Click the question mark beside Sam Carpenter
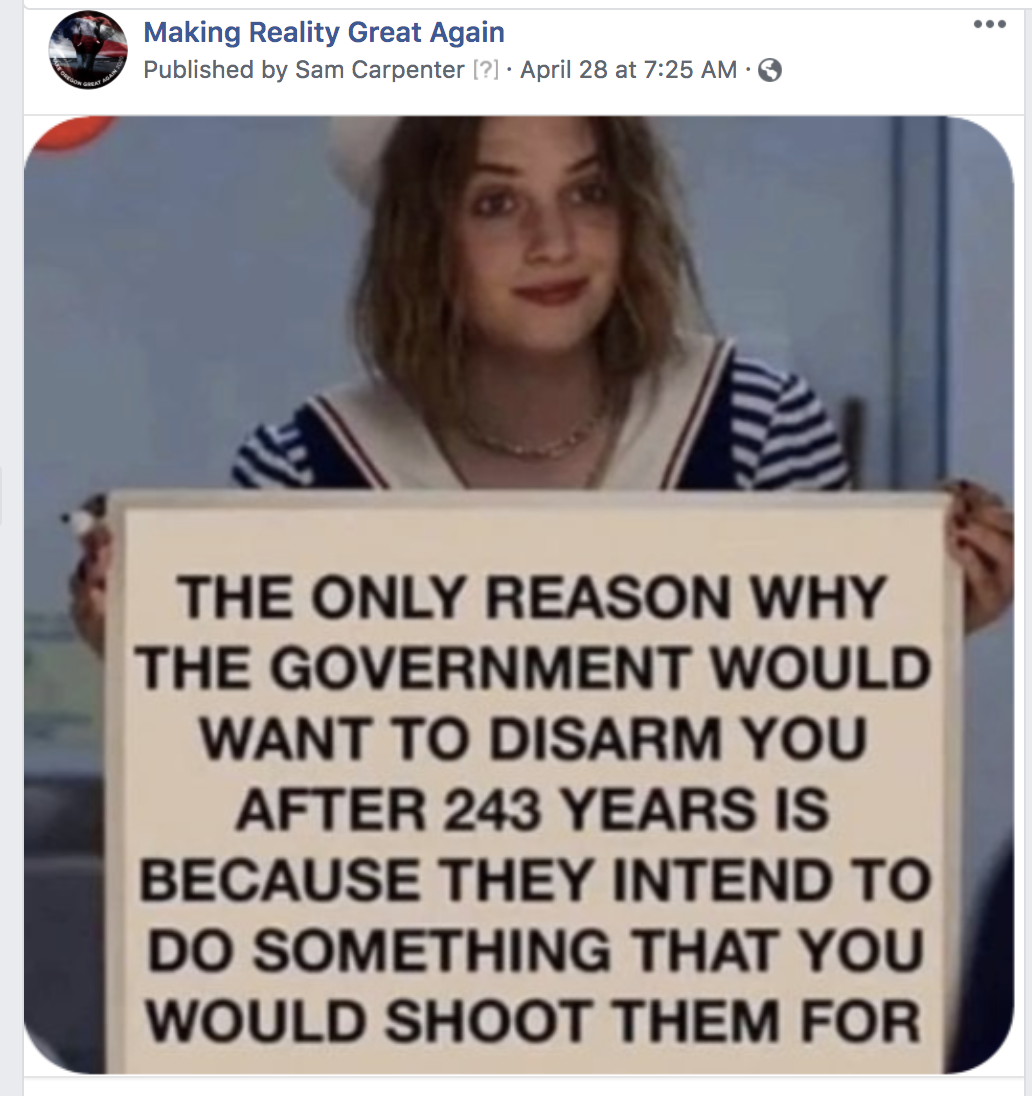The image size is (1032, 1096). click(486, 70)
